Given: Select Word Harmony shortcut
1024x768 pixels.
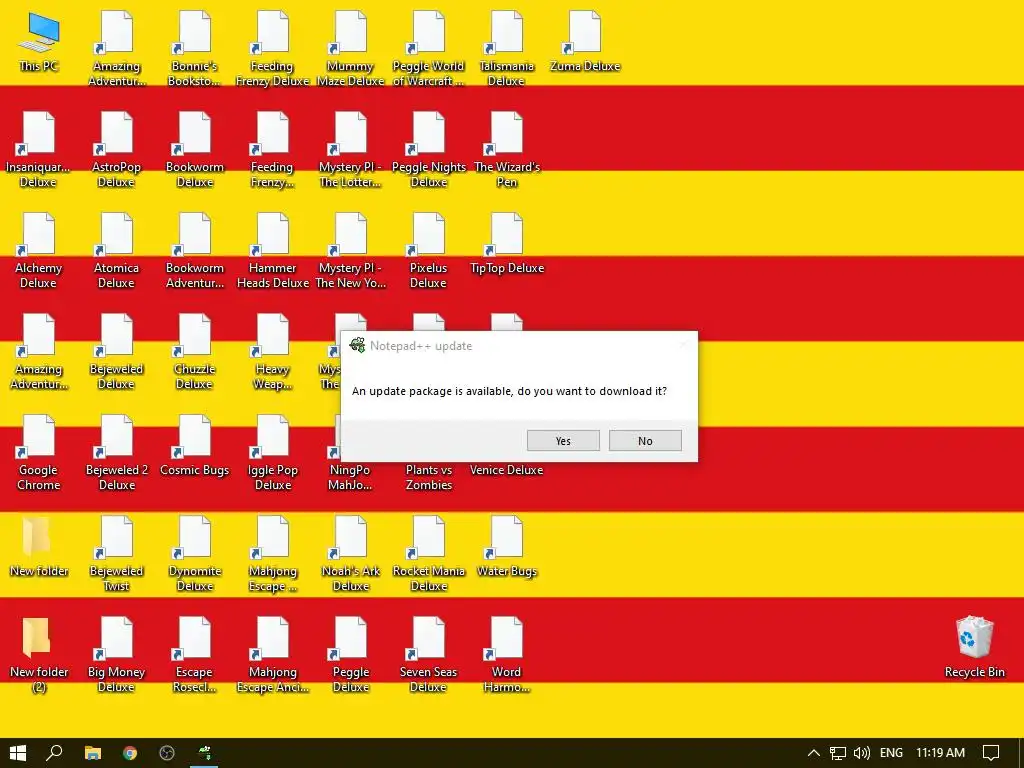Looking at the screenshot, I should [x=507, y=656].
